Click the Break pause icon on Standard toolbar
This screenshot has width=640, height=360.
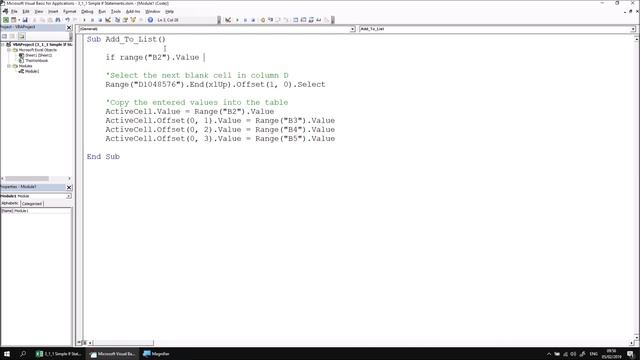(92, 20)
